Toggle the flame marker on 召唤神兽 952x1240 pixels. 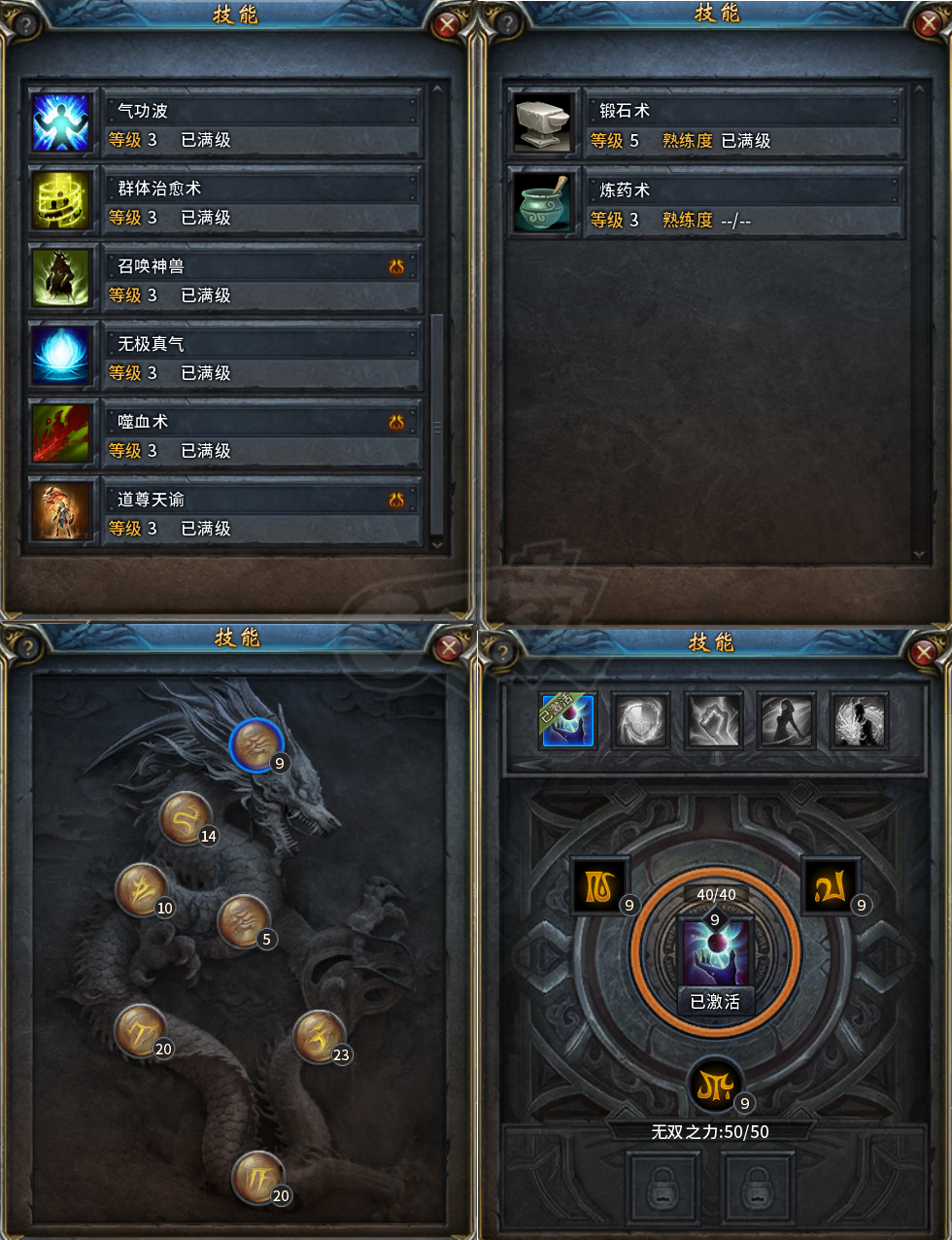pyautogui.click(x=396, y=266)
